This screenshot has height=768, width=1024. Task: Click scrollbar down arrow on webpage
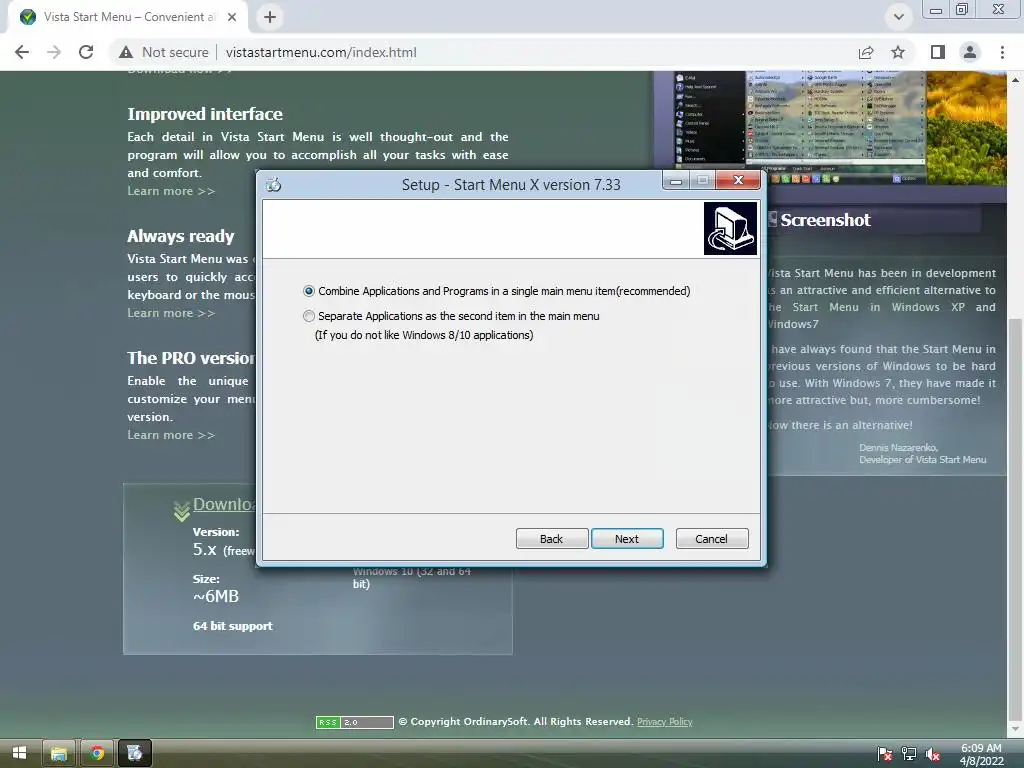tap(1015, 728)
